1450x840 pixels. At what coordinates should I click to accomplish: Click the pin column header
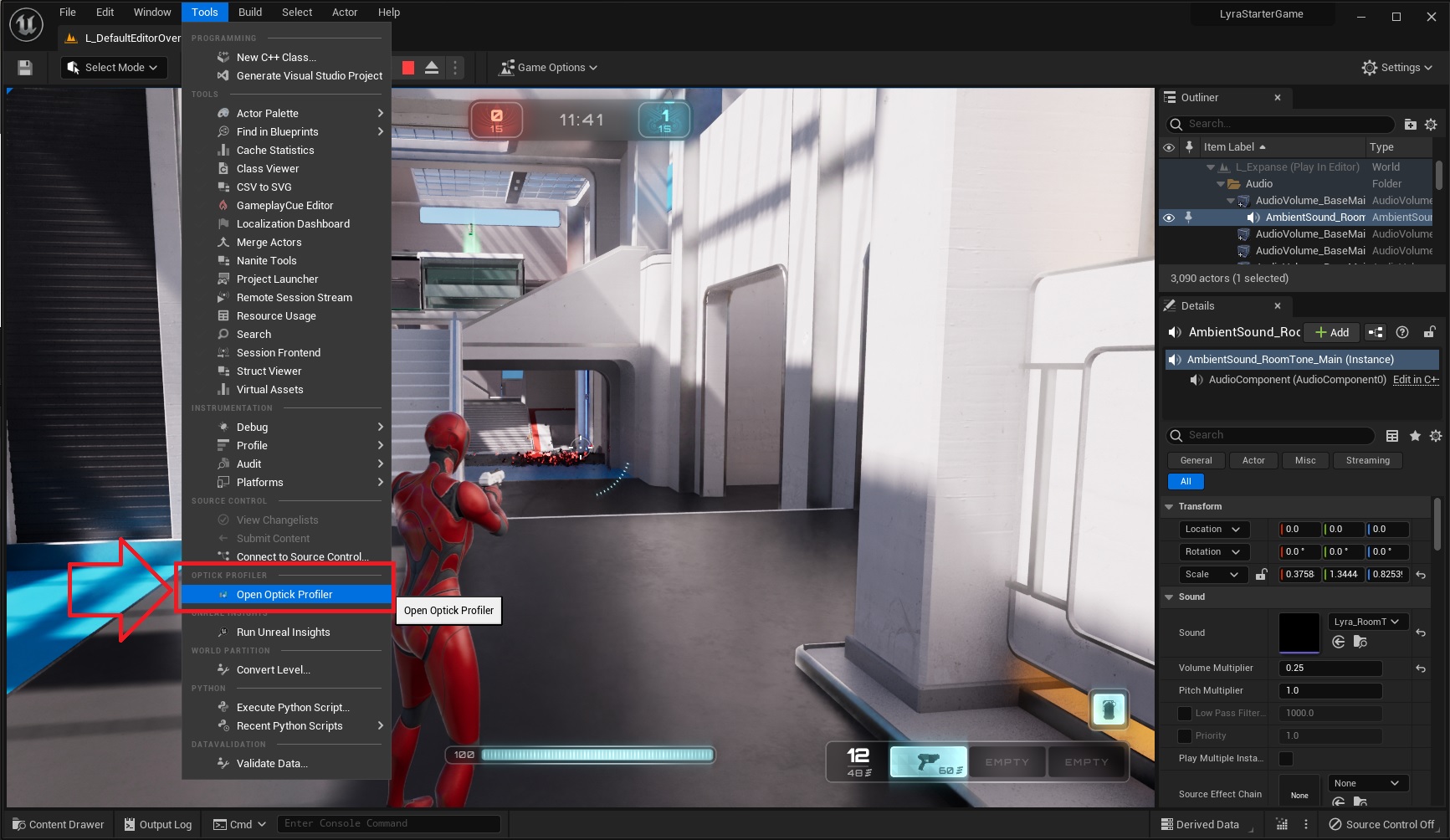click(1189, 147)
